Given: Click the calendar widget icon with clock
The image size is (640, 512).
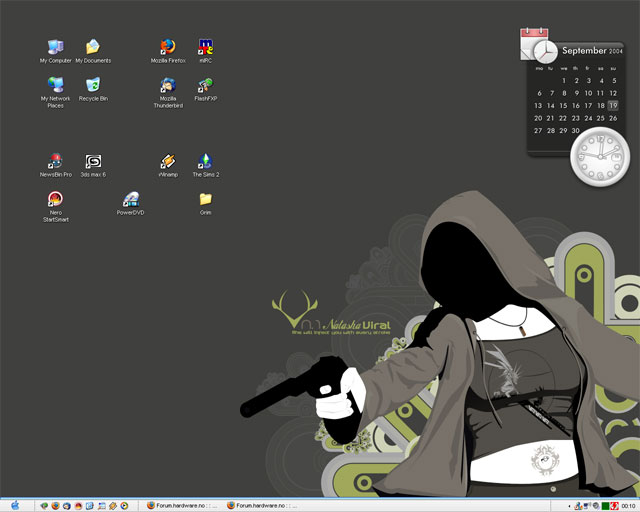Looking at the screenshot, I should point(538,45).
